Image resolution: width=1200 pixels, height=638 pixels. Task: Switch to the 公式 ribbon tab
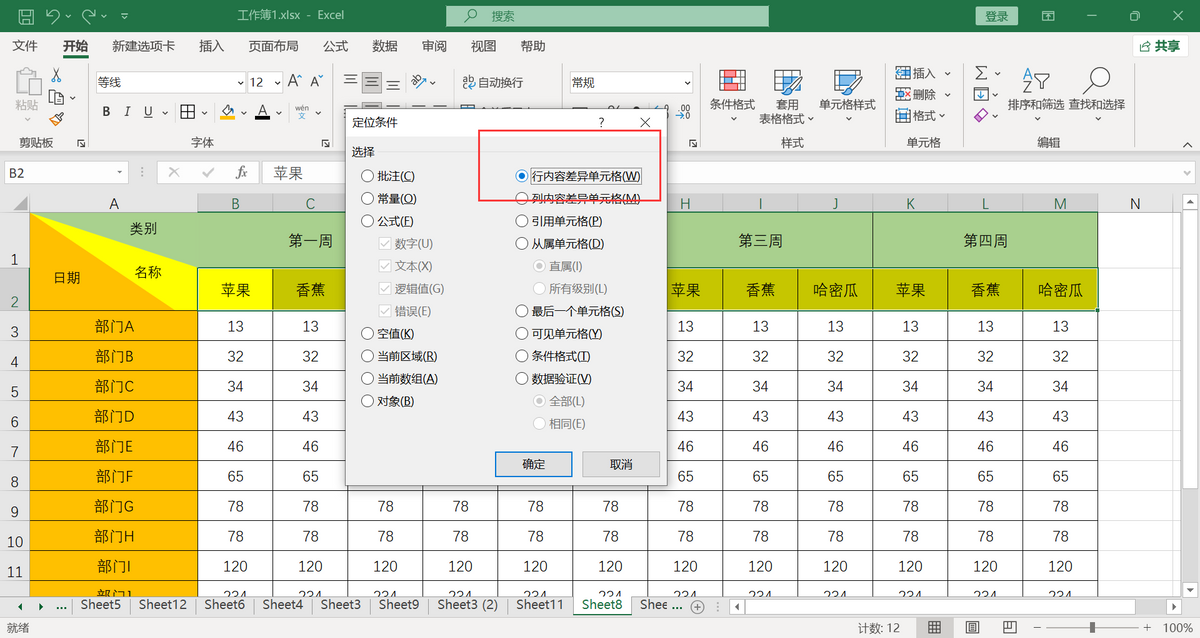(x=335, y=46)
